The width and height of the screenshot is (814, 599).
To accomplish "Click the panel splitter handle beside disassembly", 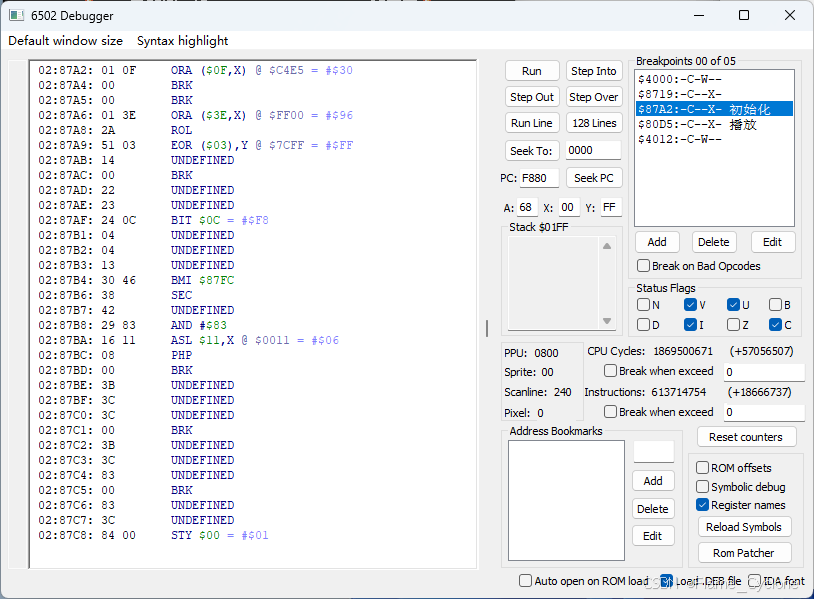I will click(487, 328).
